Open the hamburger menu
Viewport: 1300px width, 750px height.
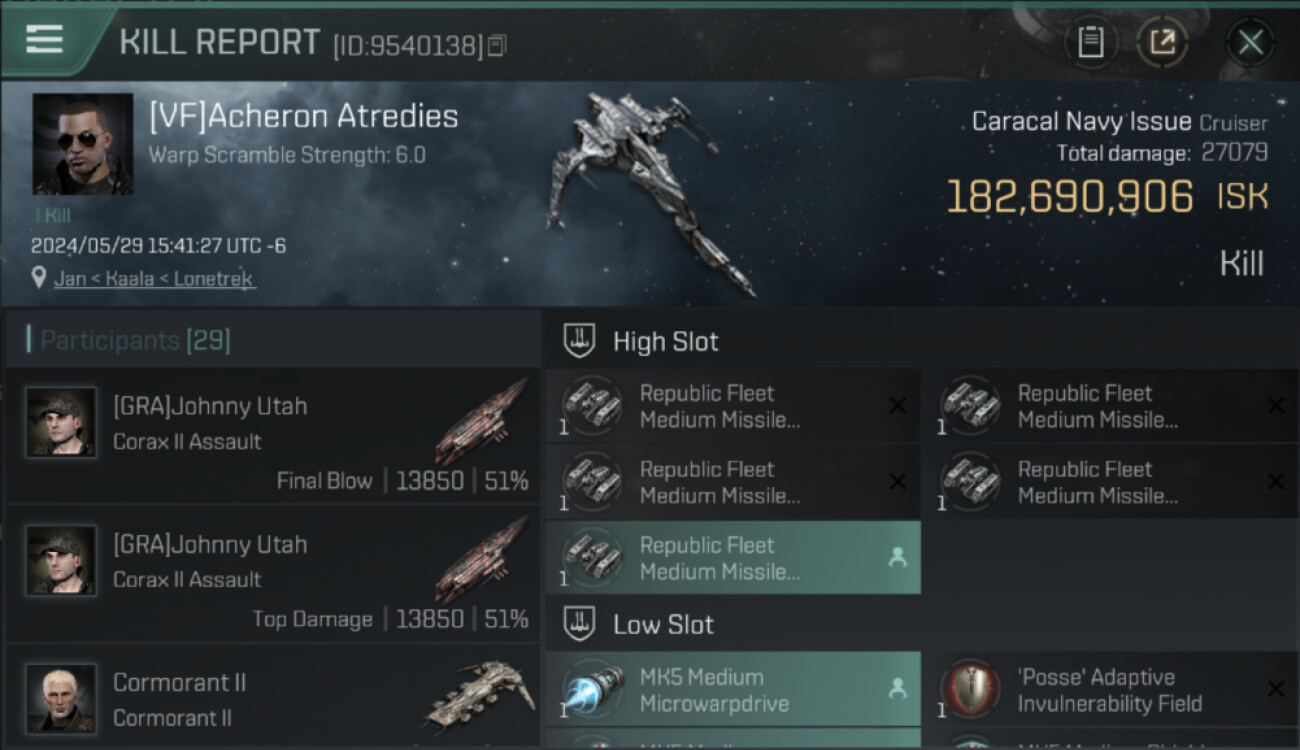click(x=45, y=40)
